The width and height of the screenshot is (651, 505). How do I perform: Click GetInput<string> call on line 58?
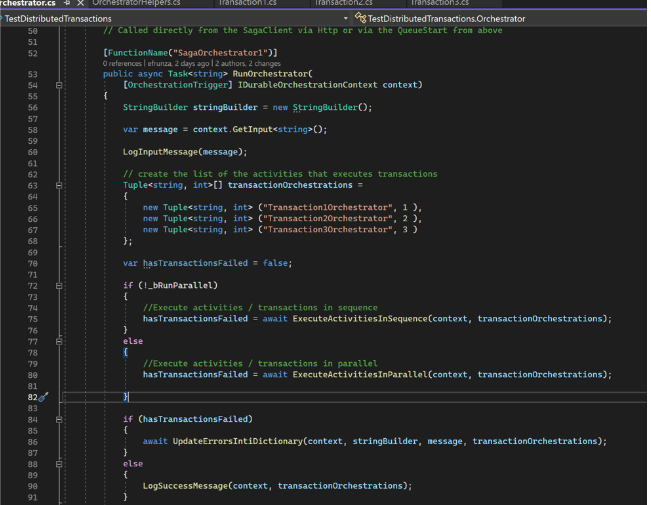point(272,130)
